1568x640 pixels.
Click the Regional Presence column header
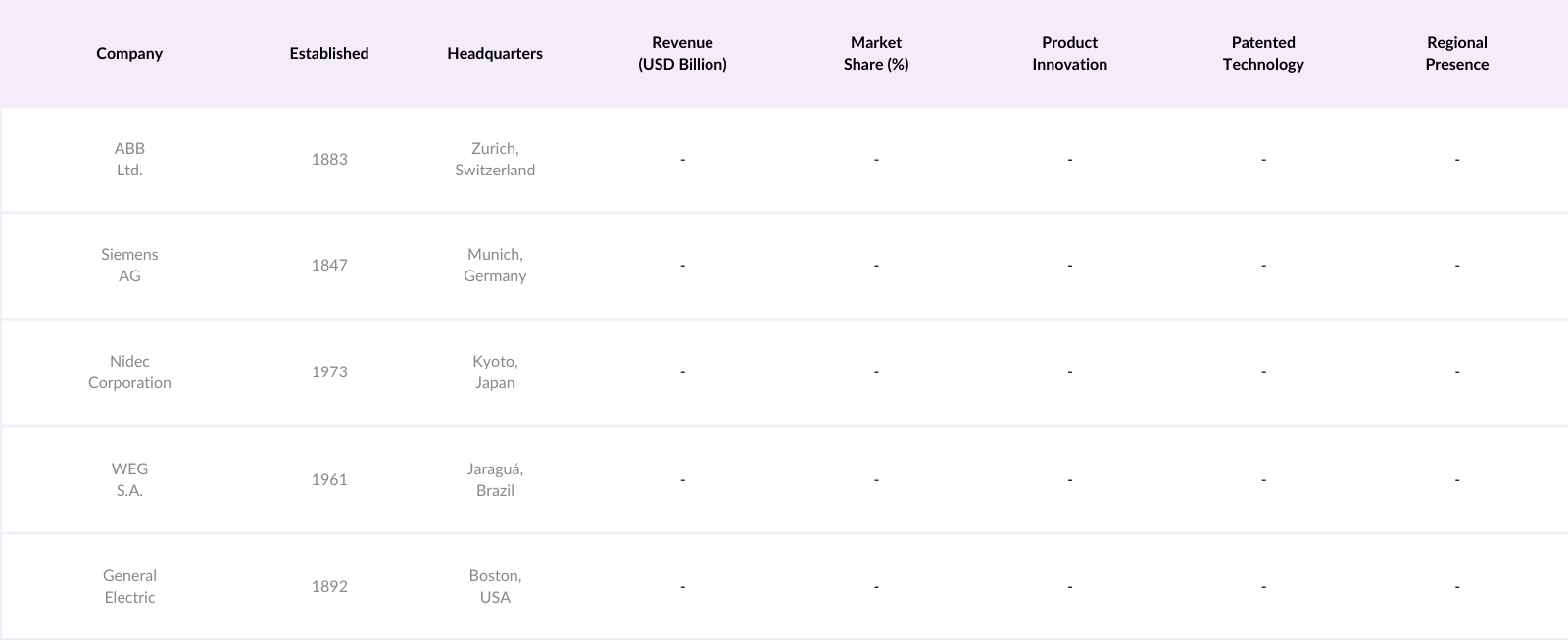[x=1457, y=53]
